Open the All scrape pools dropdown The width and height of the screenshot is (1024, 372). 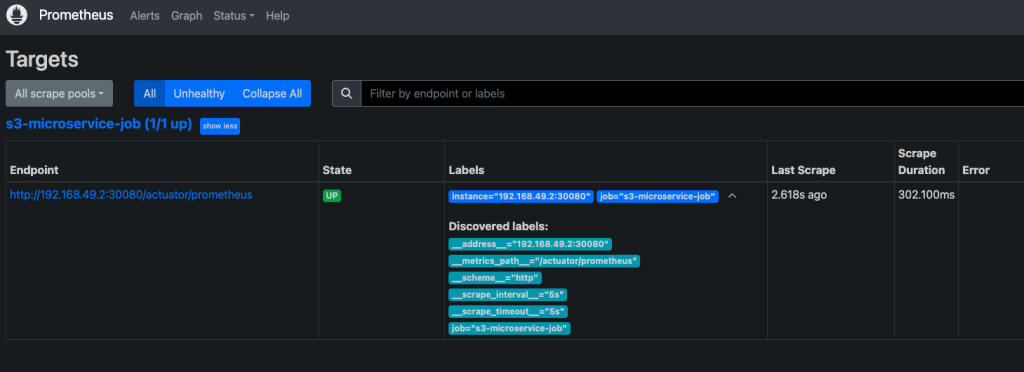tap(59, 93)
